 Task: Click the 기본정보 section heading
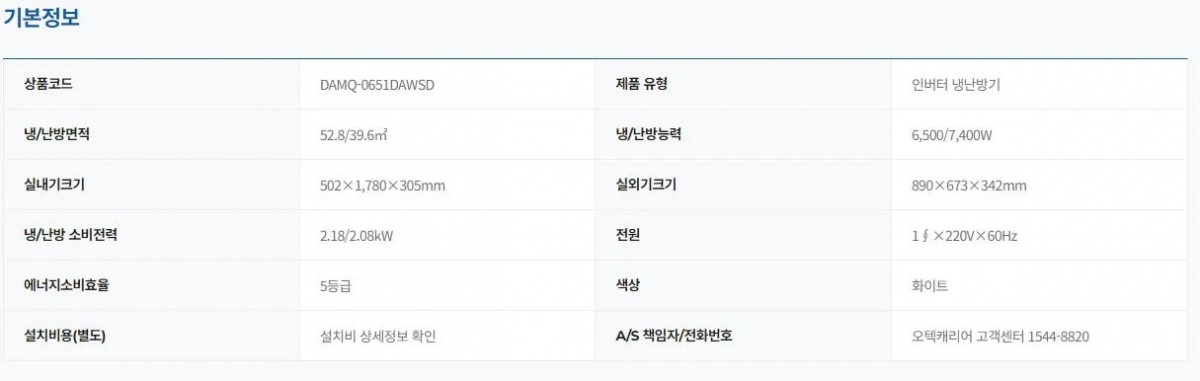pyautogui.click(x=42, y=18)
